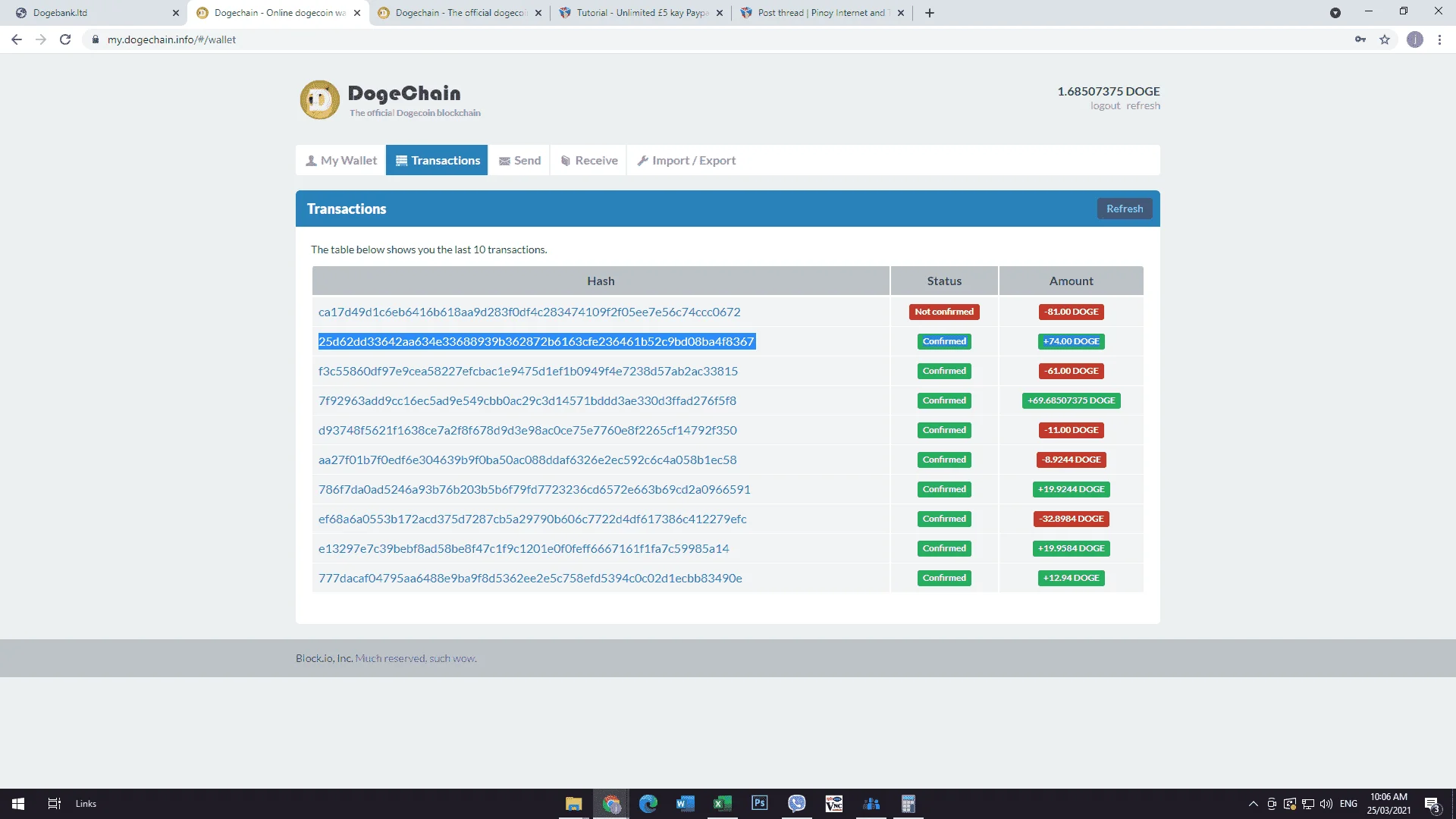This screenshot has height=819, width=1456.
Task: Open highlighted hash starting 25d62dd3
Action: click(x=536, y=341)
